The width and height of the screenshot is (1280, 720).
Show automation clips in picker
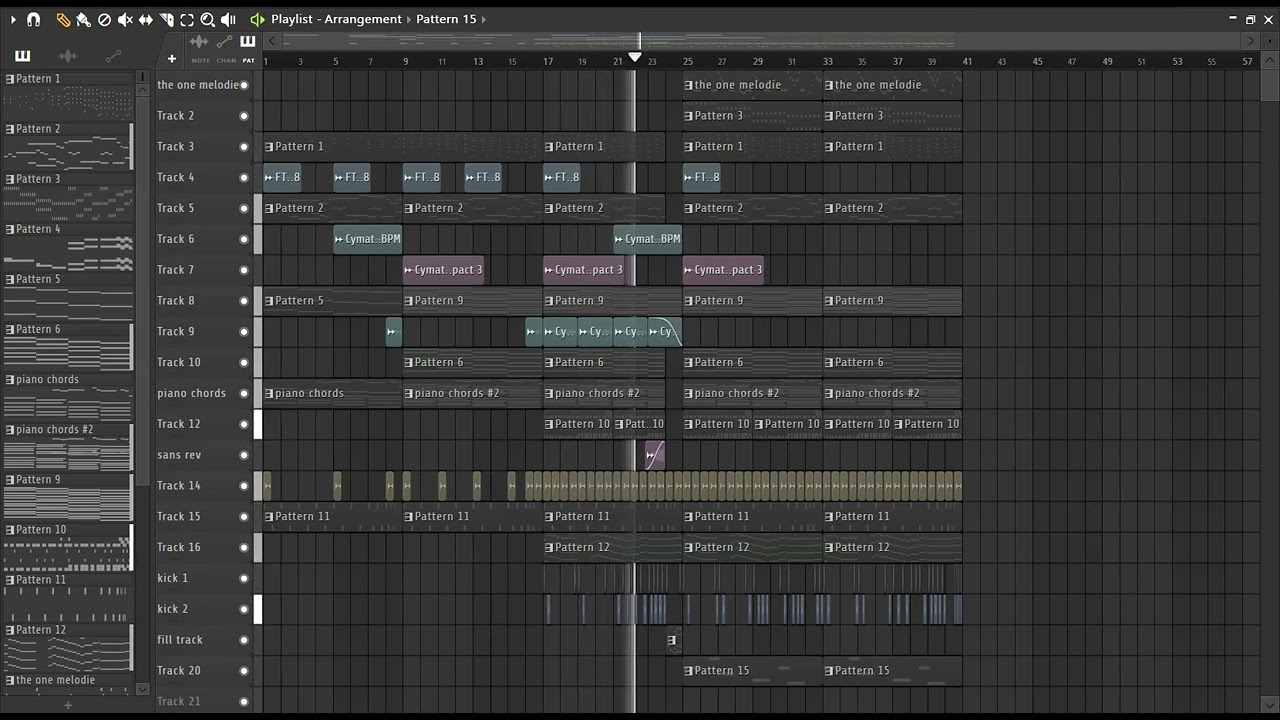tap(113, 56)
